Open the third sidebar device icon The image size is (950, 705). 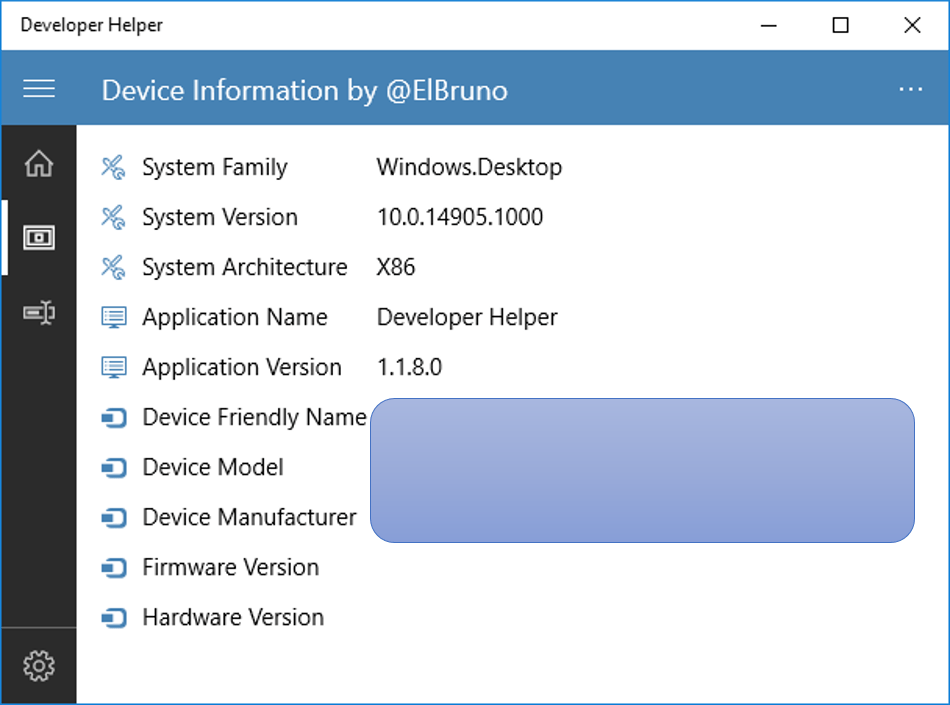pos(39,313)
